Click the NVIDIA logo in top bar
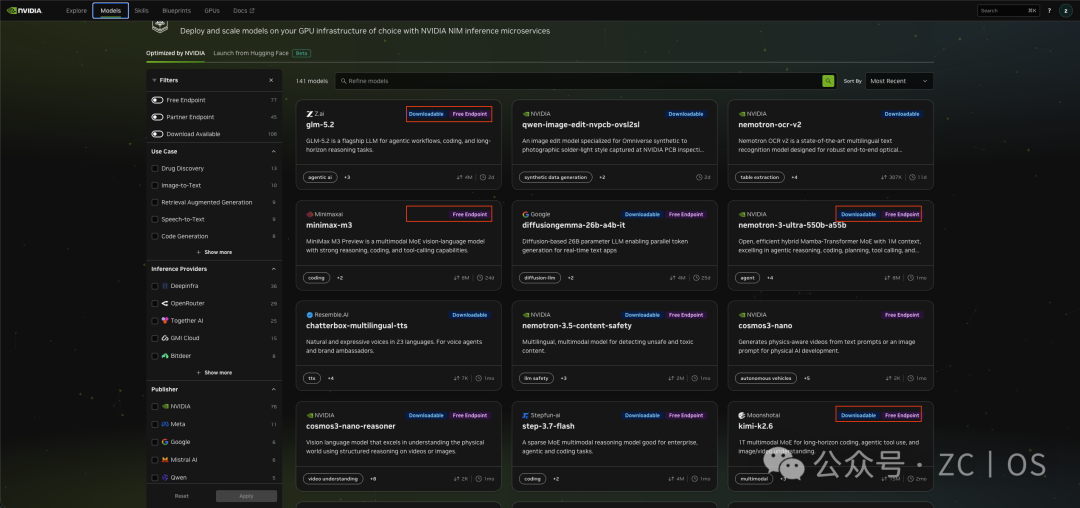Viewport: 1080px width, 508px height. 24,10
